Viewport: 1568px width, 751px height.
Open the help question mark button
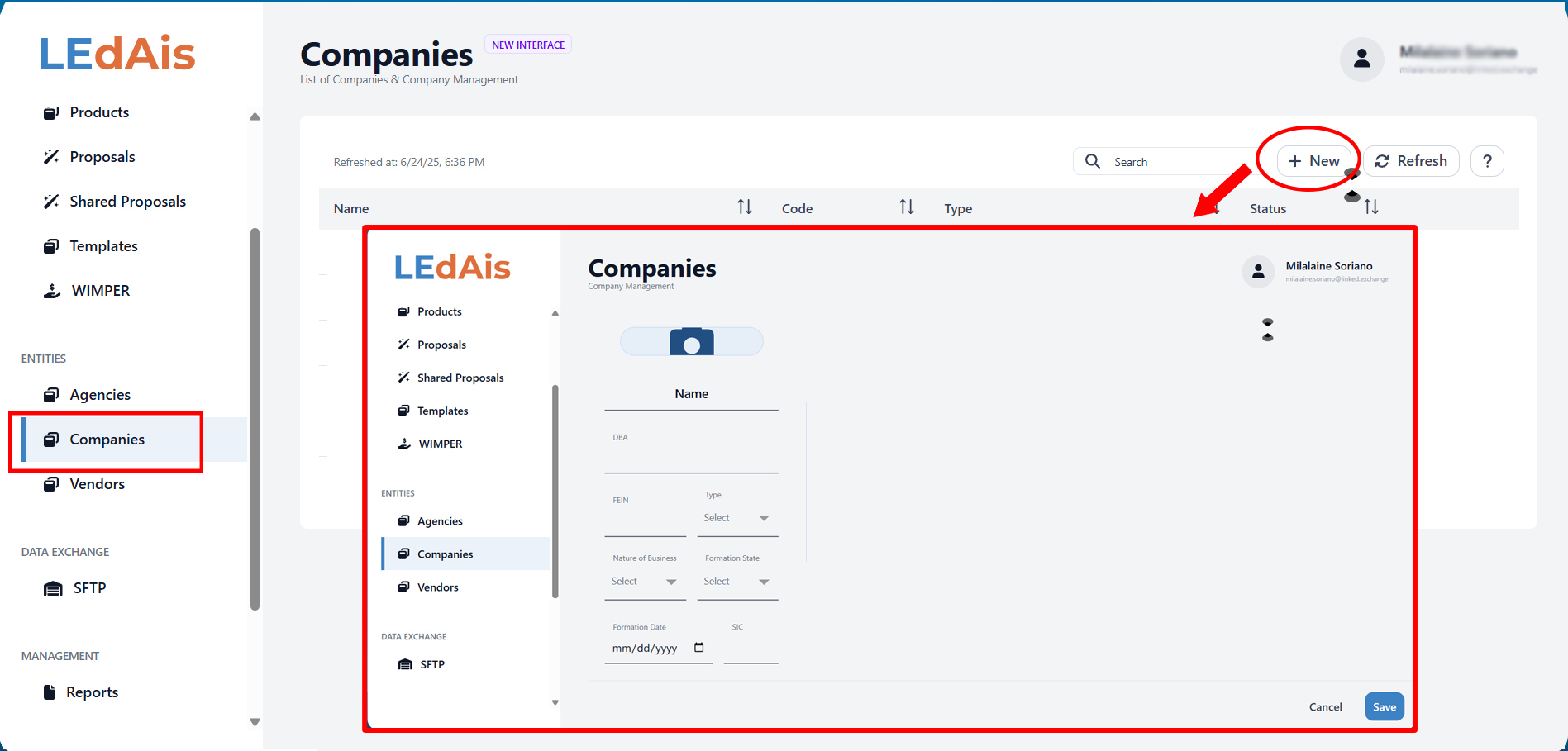pyautogui.click(x=1487, y=161)
